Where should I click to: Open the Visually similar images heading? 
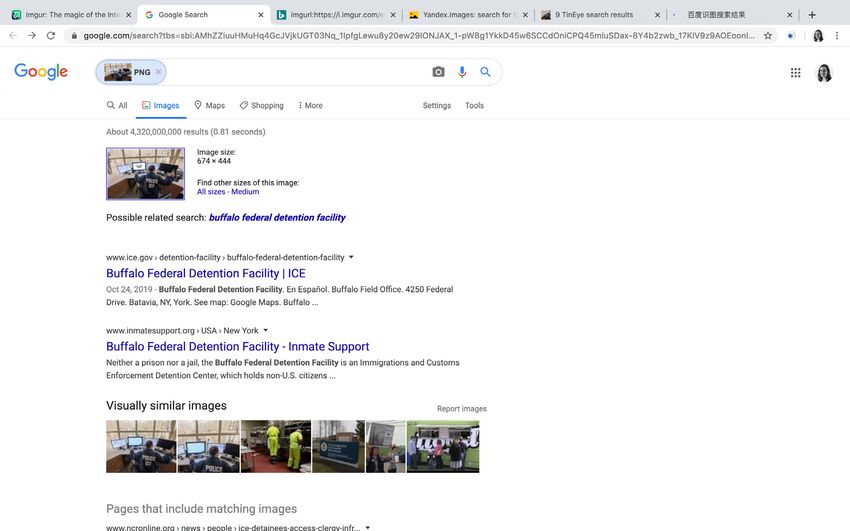click(x=166, y=406)
